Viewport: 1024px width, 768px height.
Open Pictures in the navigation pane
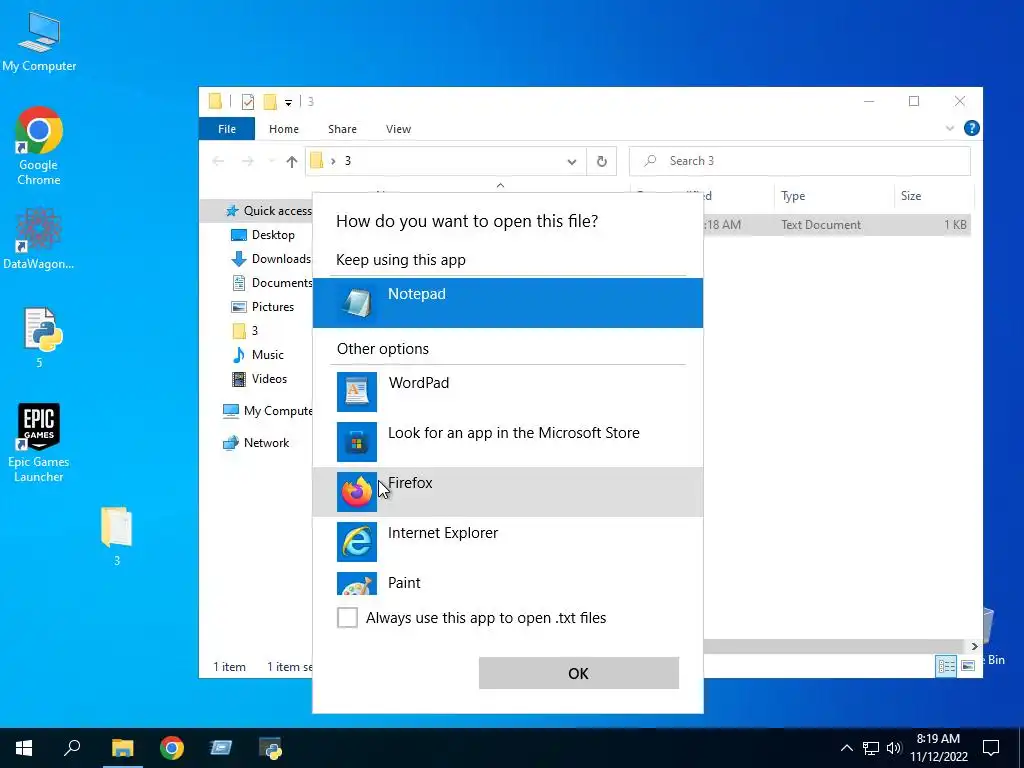coord(263,306)
